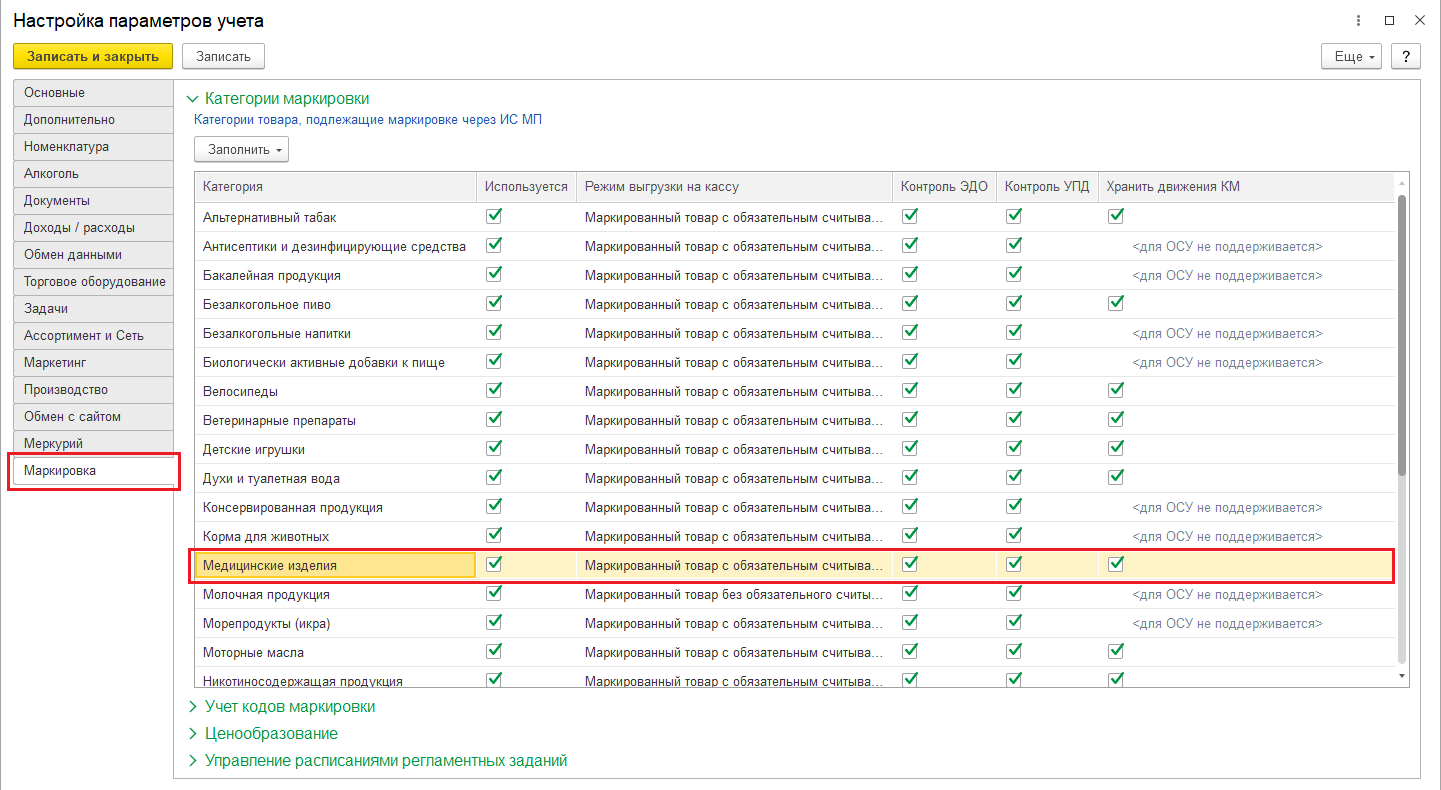Viewport: 1441px width, 790px height.
Task: Expand the Учет кодов маркировки section
Action: point(289,707)
